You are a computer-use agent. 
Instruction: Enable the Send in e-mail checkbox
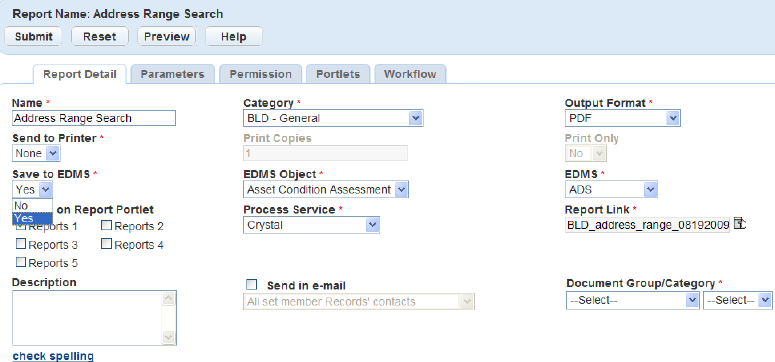coord(252,284)
